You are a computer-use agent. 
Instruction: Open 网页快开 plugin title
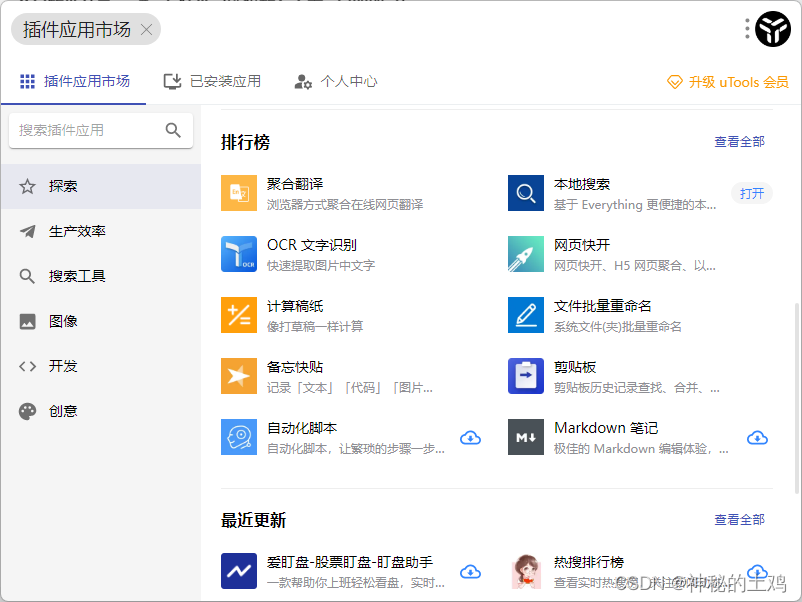pos(582,245)
